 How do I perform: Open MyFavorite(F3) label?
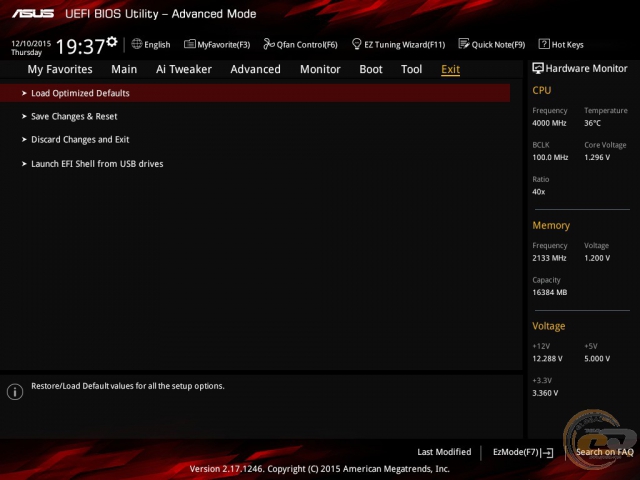click(x=224, y=44)
